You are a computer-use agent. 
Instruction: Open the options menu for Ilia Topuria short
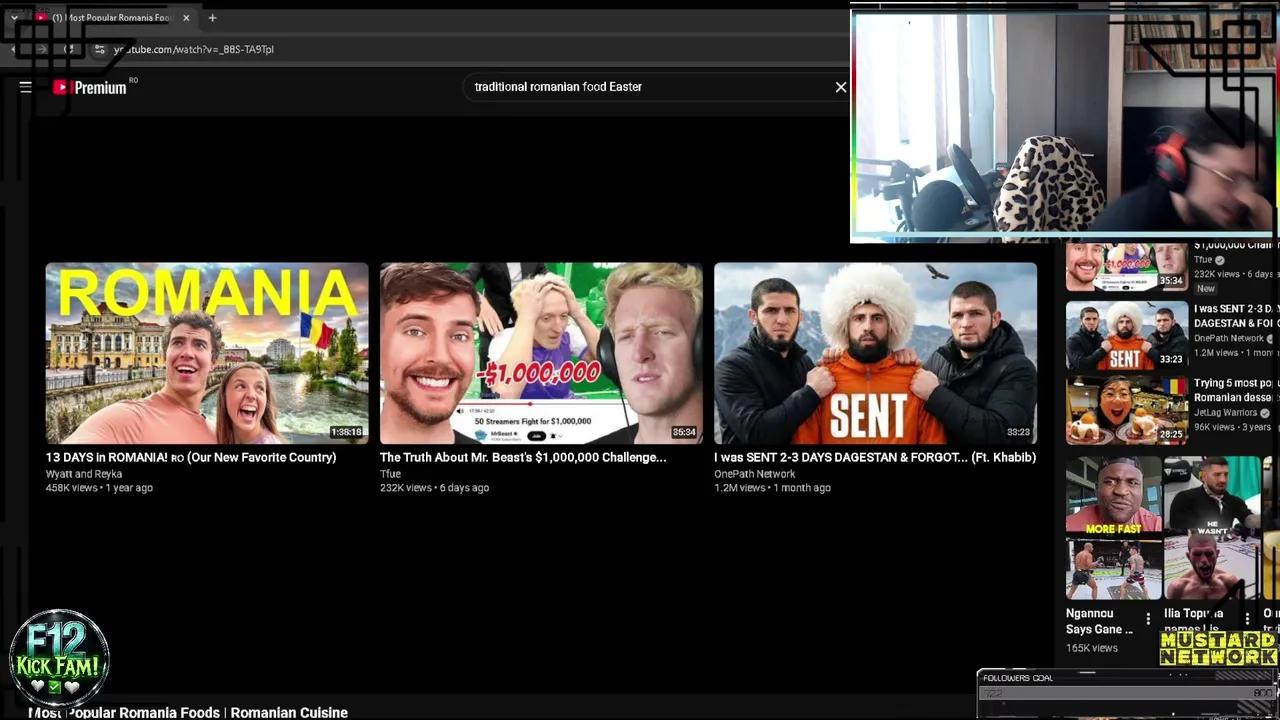pyautogui.click(x=1247, y=619)
